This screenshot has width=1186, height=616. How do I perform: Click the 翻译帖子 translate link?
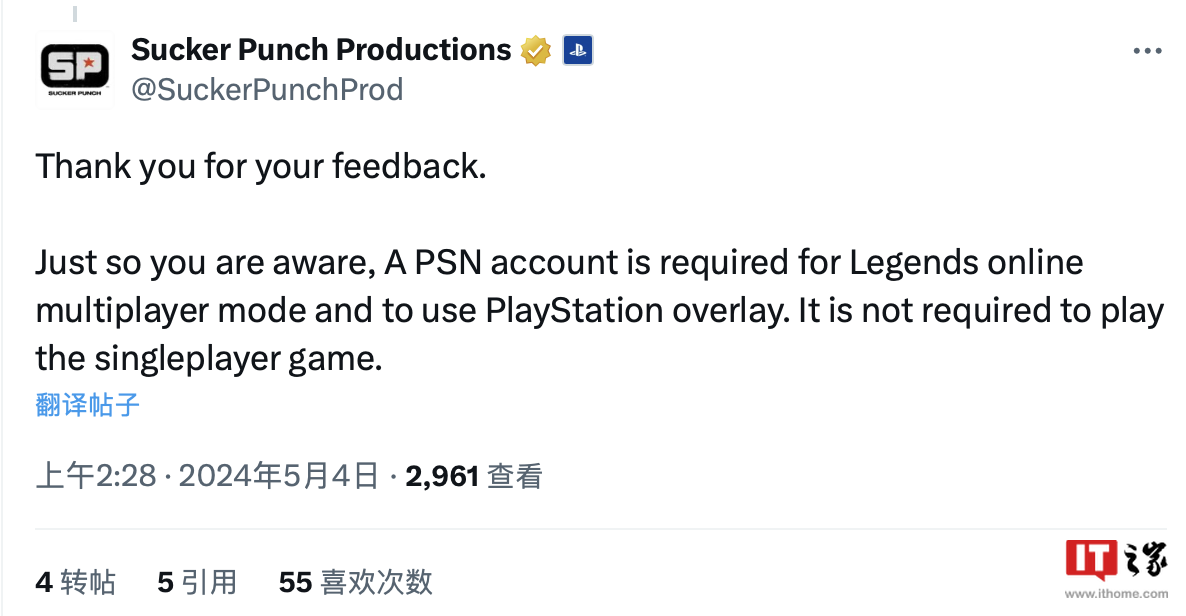tap(88, 405)
